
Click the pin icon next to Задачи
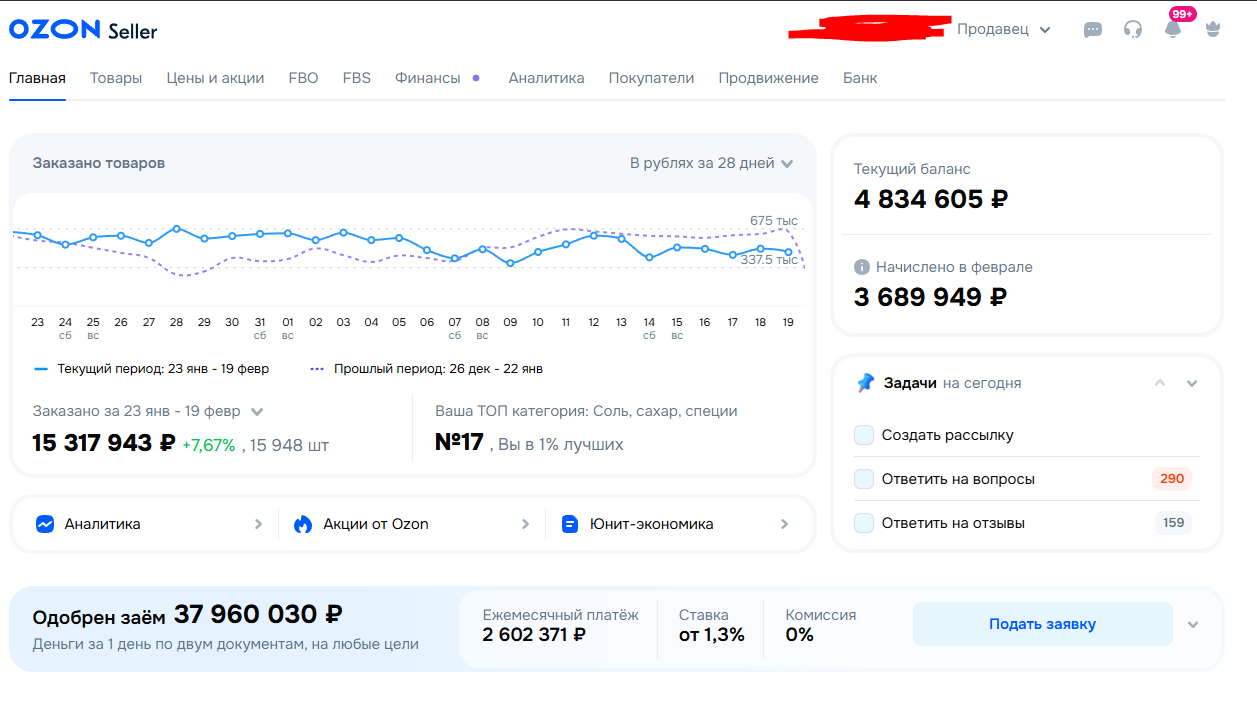[x=865, y=383]
